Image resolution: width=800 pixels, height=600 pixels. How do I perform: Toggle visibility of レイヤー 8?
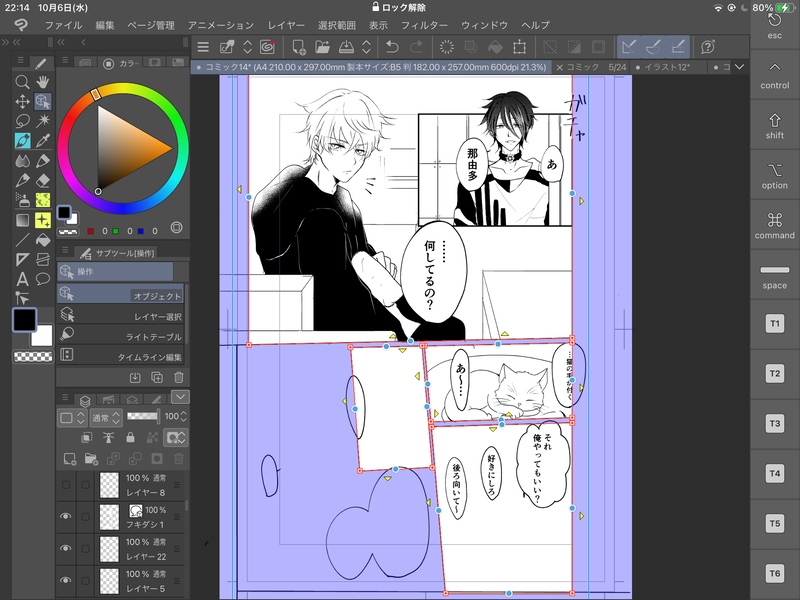click(66, 485)
